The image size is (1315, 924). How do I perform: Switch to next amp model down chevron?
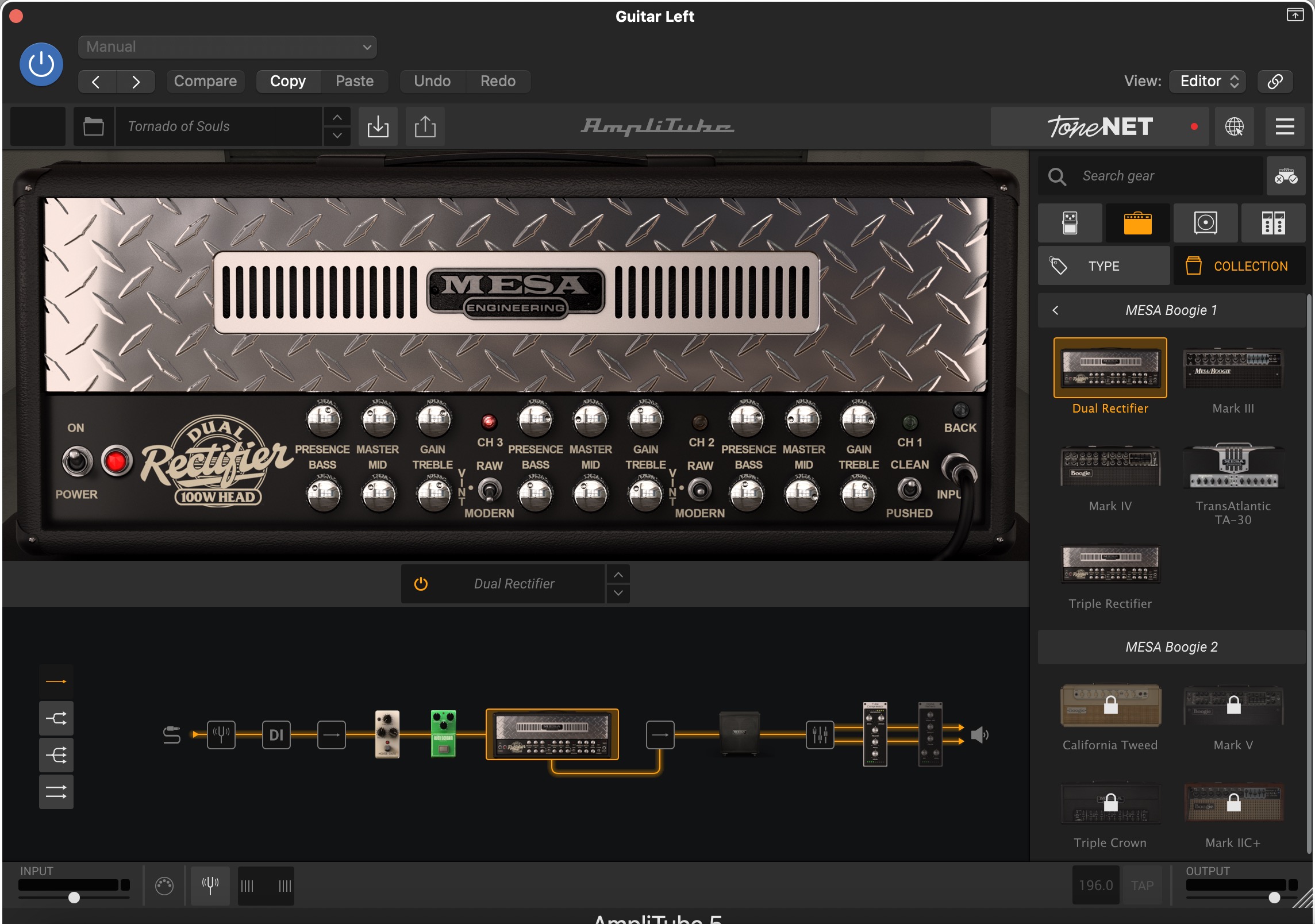point(618,593)
